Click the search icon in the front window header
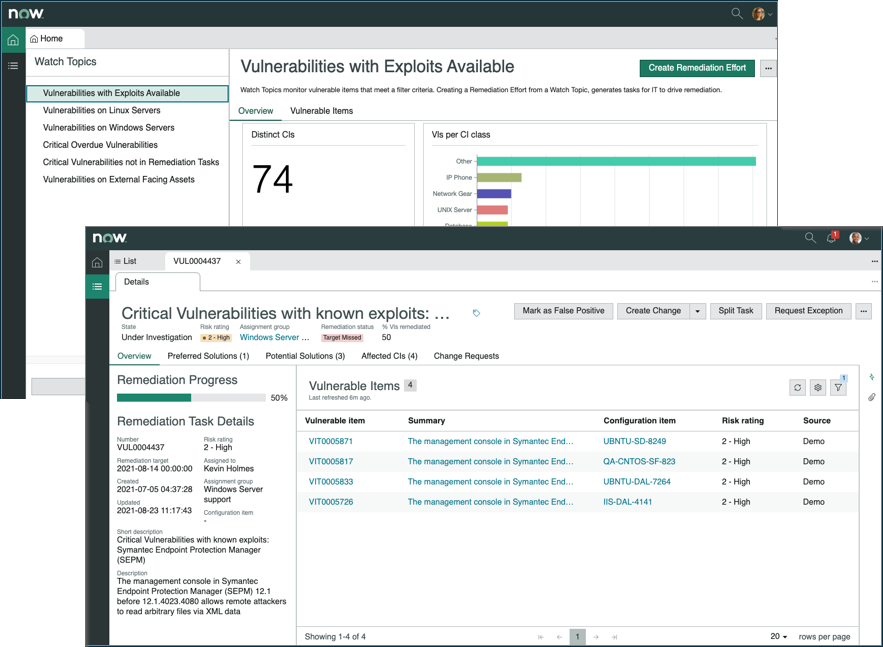Screen dimensions: 883x647 [x=810, y=238]
